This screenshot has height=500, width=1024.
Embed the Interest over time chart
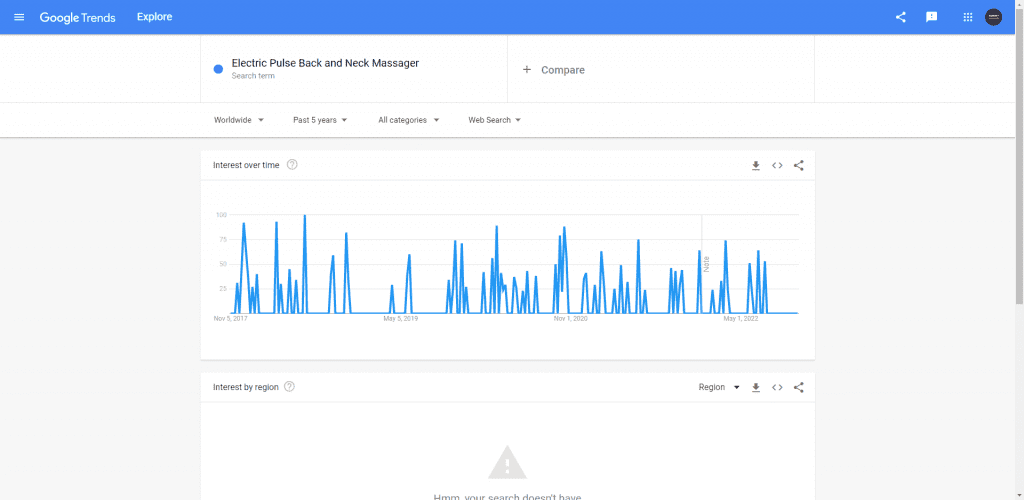777,165
